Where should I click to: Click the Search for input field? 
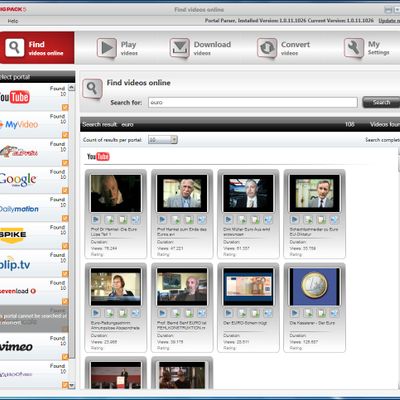253,102
